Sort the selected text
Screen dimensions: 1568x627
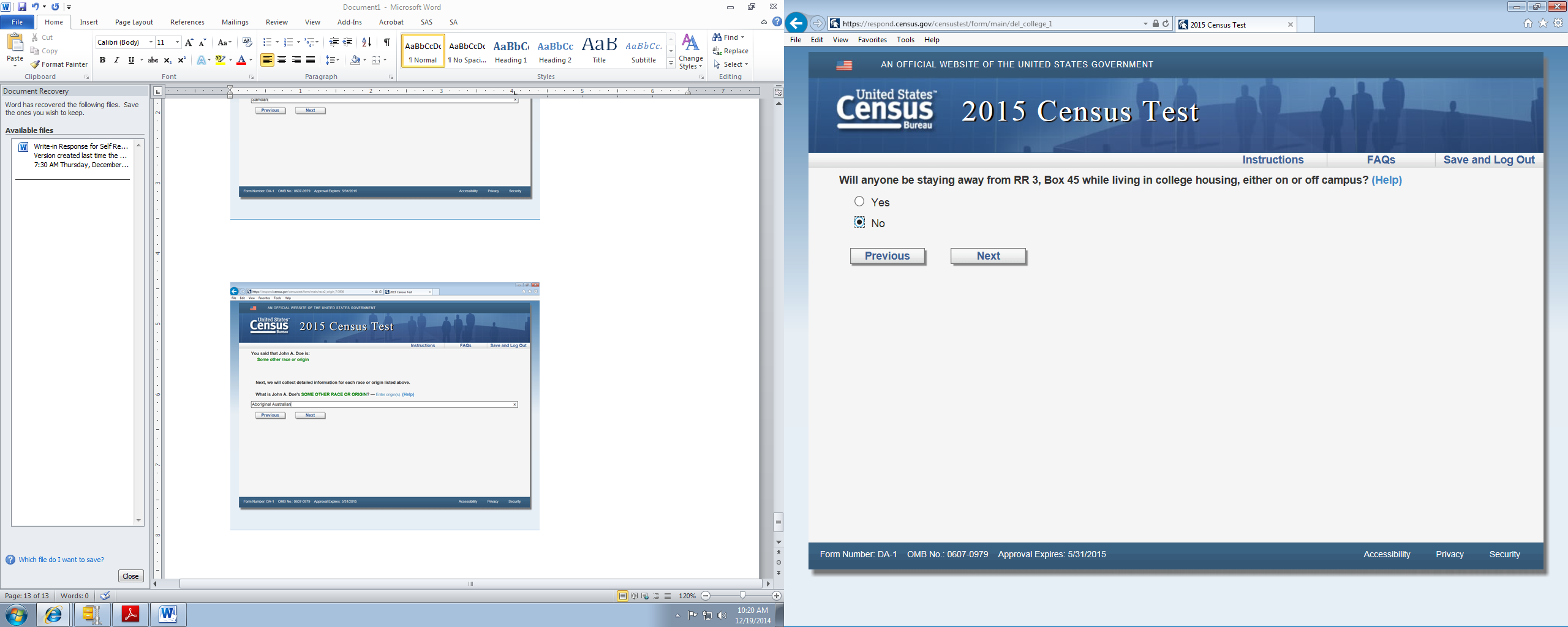coord(367,42)
